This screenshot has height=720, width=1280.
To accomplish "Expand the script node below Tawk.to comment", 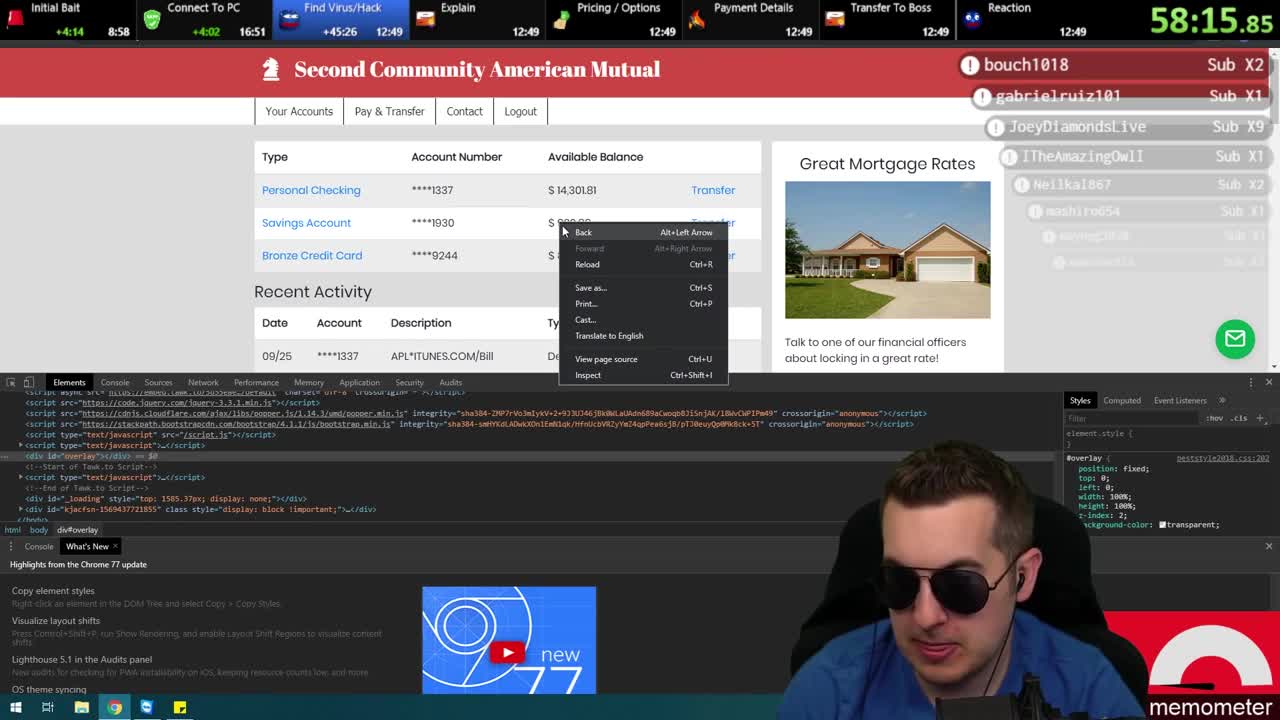I will pyautogui.click(x=21, y=477).
